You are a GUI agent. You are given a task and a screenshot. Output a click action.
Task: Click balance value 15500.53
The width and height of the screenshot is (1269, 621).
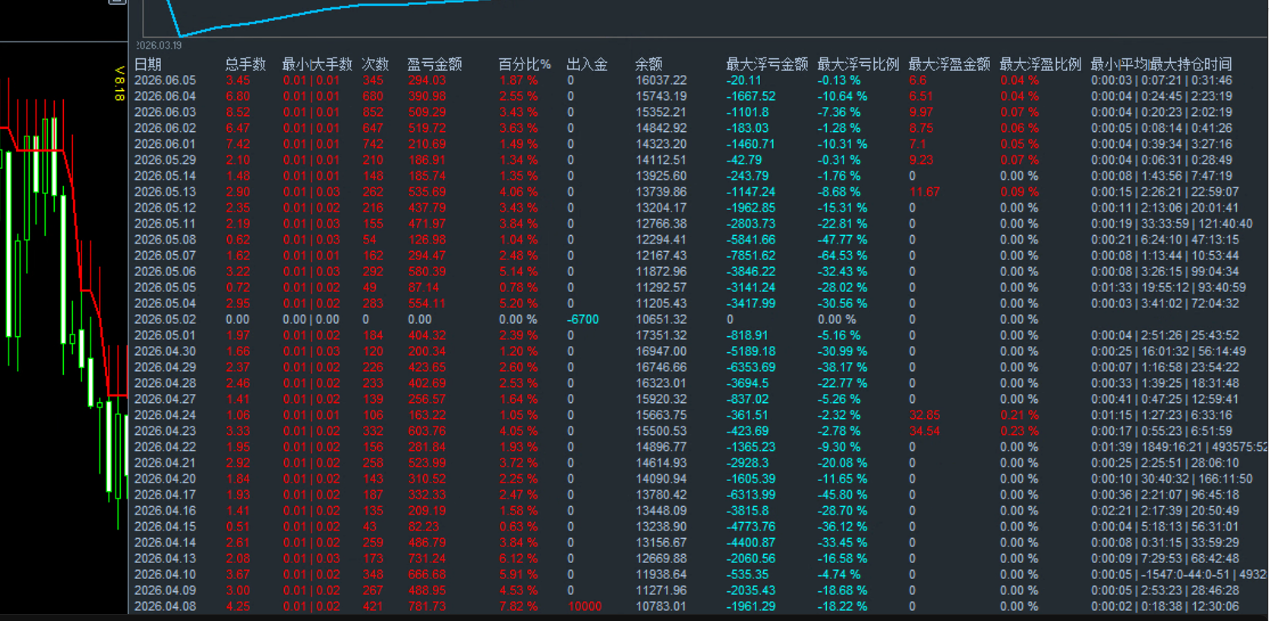pyautogui.click(x=661, y=431)
